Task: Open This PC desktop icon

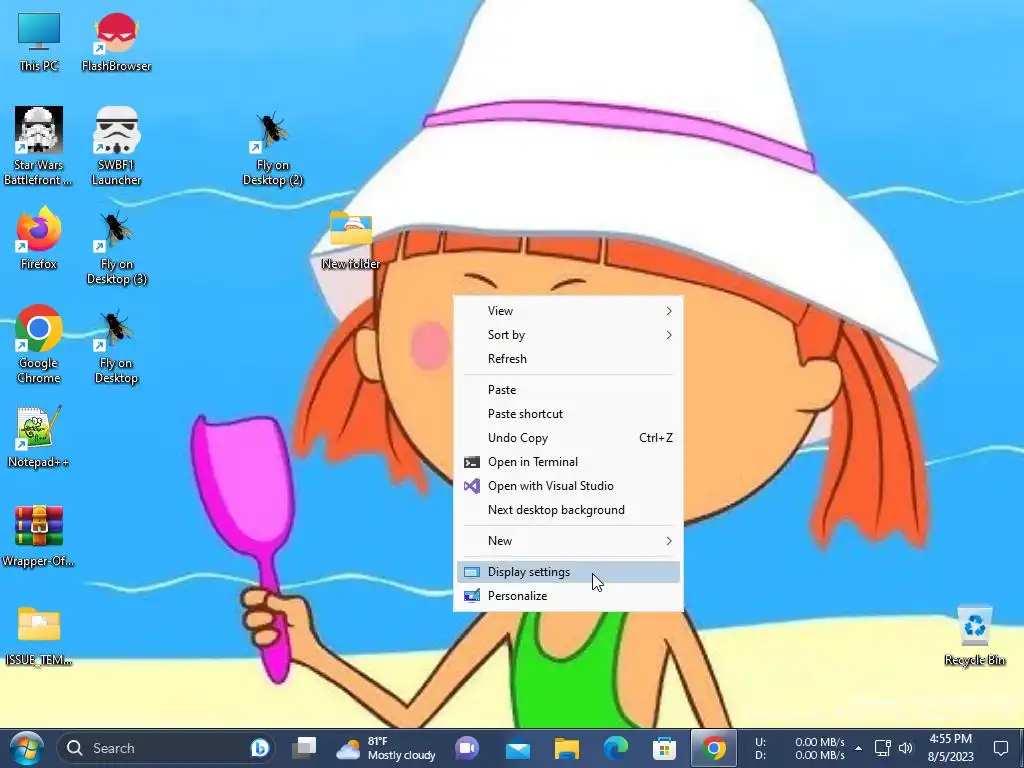Action: pyautogui.click(x=39, y=42)
